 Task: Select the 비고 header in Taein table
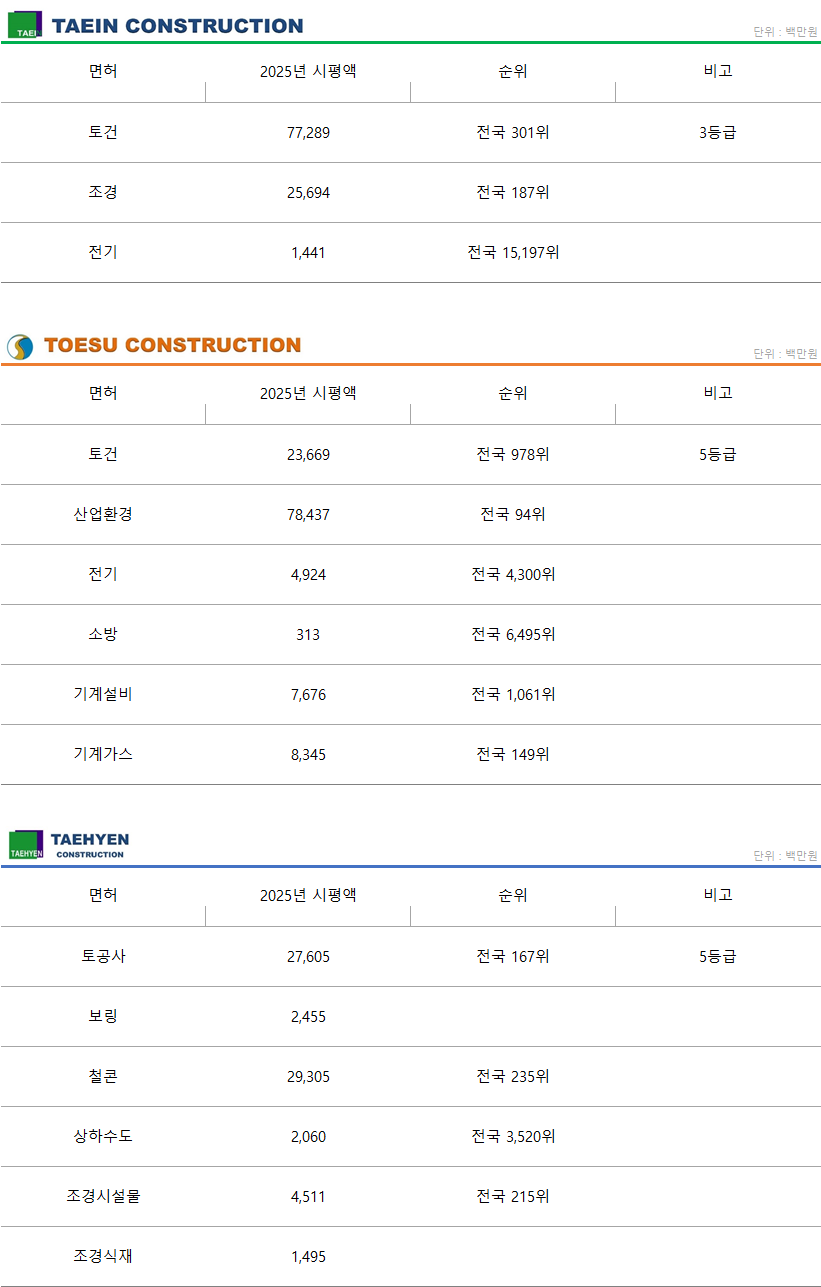pos(718,71)
